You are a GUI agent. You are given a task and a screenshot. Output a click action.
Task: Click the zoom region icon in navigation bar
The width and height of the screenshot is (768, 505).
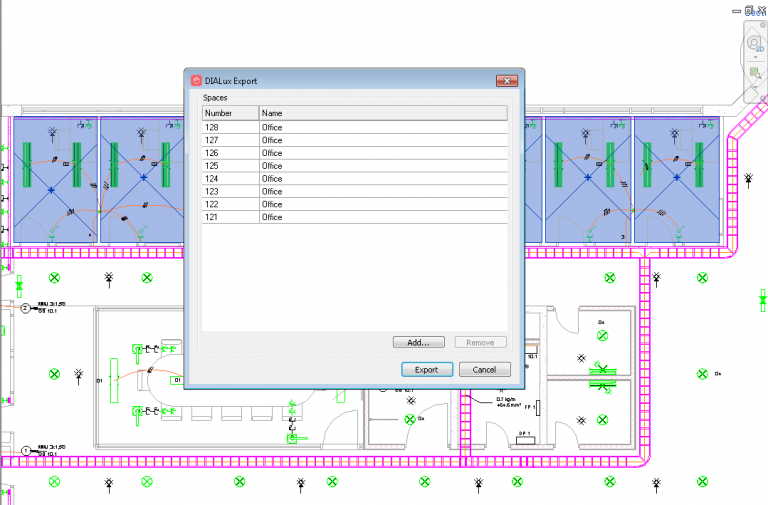(x=754, y=73)
